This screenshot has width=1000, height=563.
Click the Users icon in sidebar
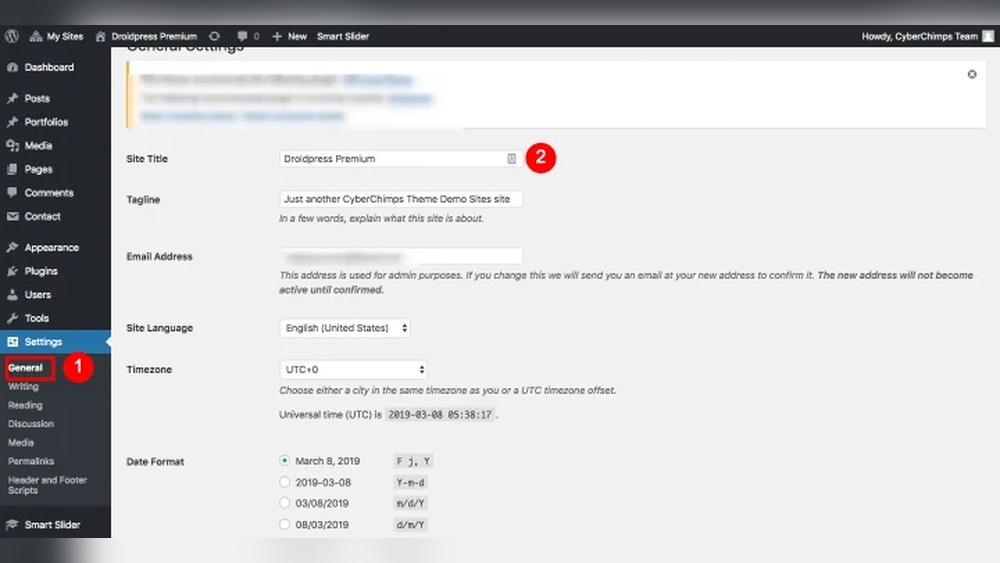tap(12, 295)
